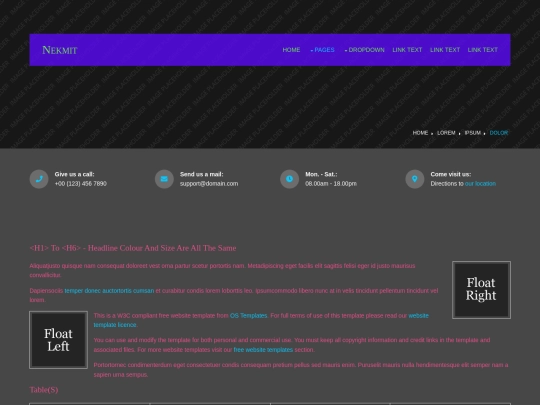
Task: Click the H1 to H6 headline heading
Action: coord(133,248)
